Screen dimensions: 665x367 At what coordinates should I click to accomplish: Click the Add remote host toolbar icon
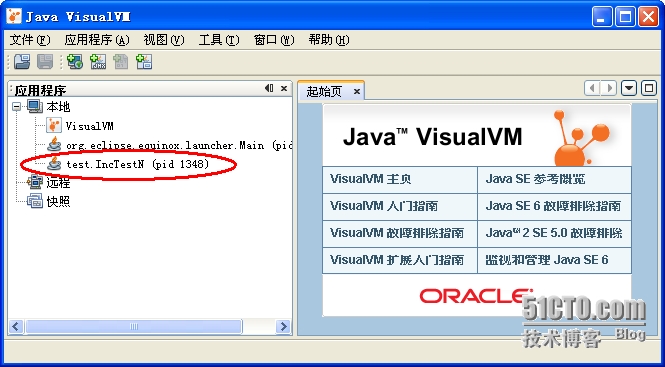(x=75, y=62)
